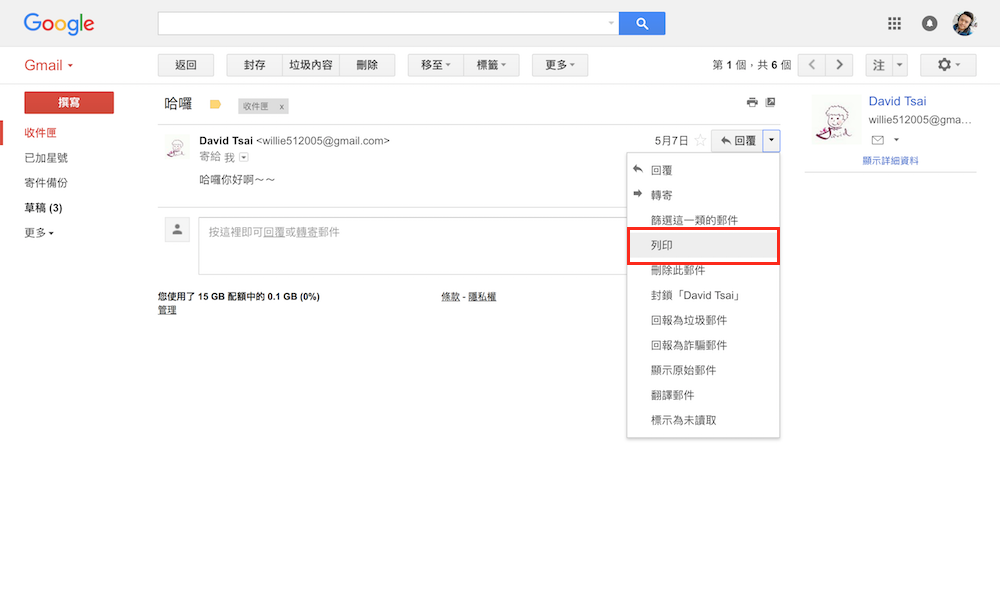Image resolution: width=1000 pixels, height=595 pixels.
Task: Expand the sidebar 更多 list
Action: 39,233
